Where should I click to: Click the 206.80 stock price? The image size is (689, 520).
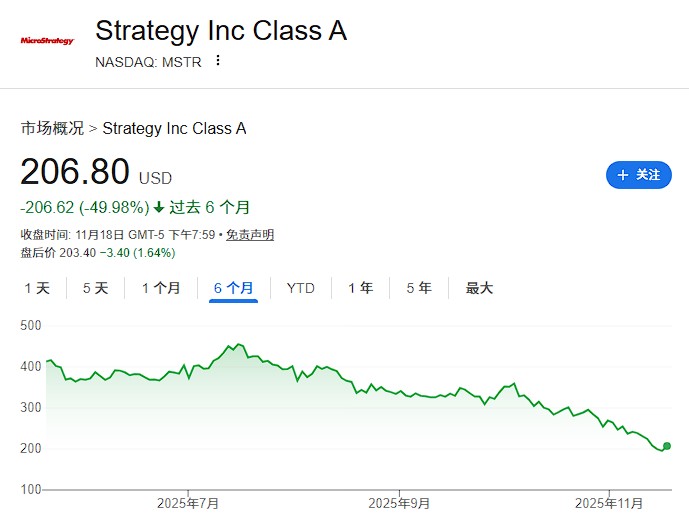coord(75,173)
